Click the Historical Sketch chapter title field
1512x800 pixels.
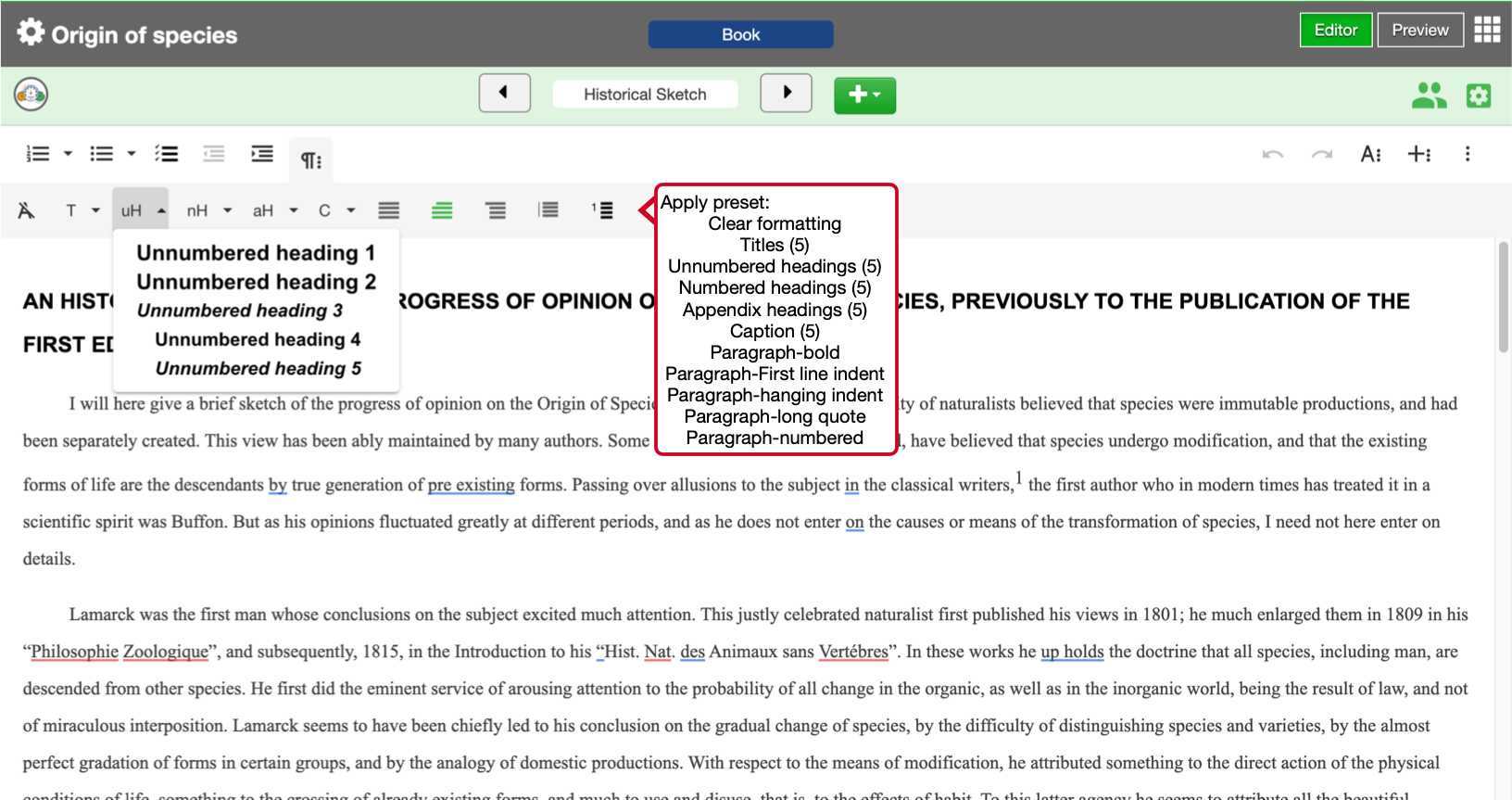tap(645, 95)
